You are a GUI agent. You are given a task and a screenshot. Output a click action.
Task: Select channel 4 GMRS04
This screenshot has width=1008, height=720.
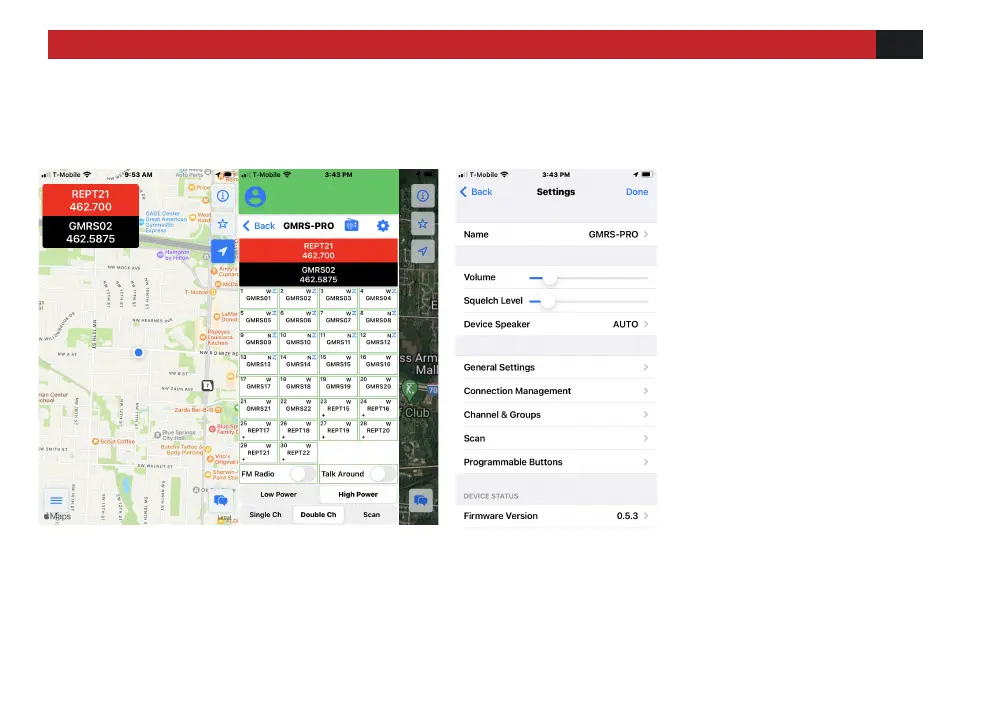[378, 298]
